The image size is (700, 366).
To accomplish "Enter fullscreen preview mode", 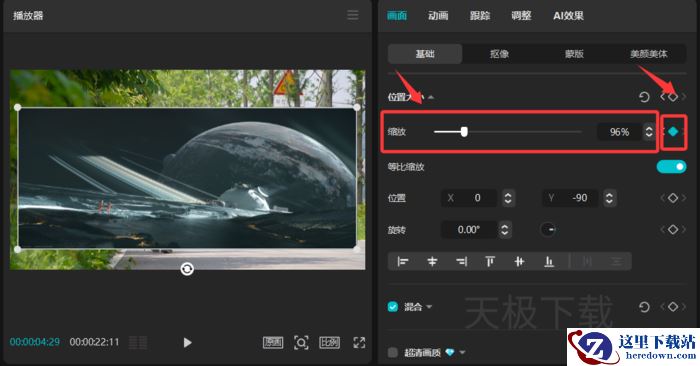I will (x=359, y=342).
